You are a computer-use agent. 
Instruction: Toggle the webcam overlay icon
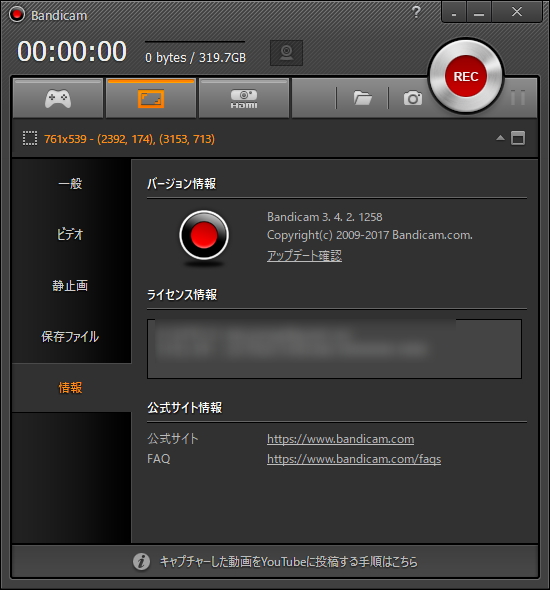pyautogui.click(x=286, y=53)
